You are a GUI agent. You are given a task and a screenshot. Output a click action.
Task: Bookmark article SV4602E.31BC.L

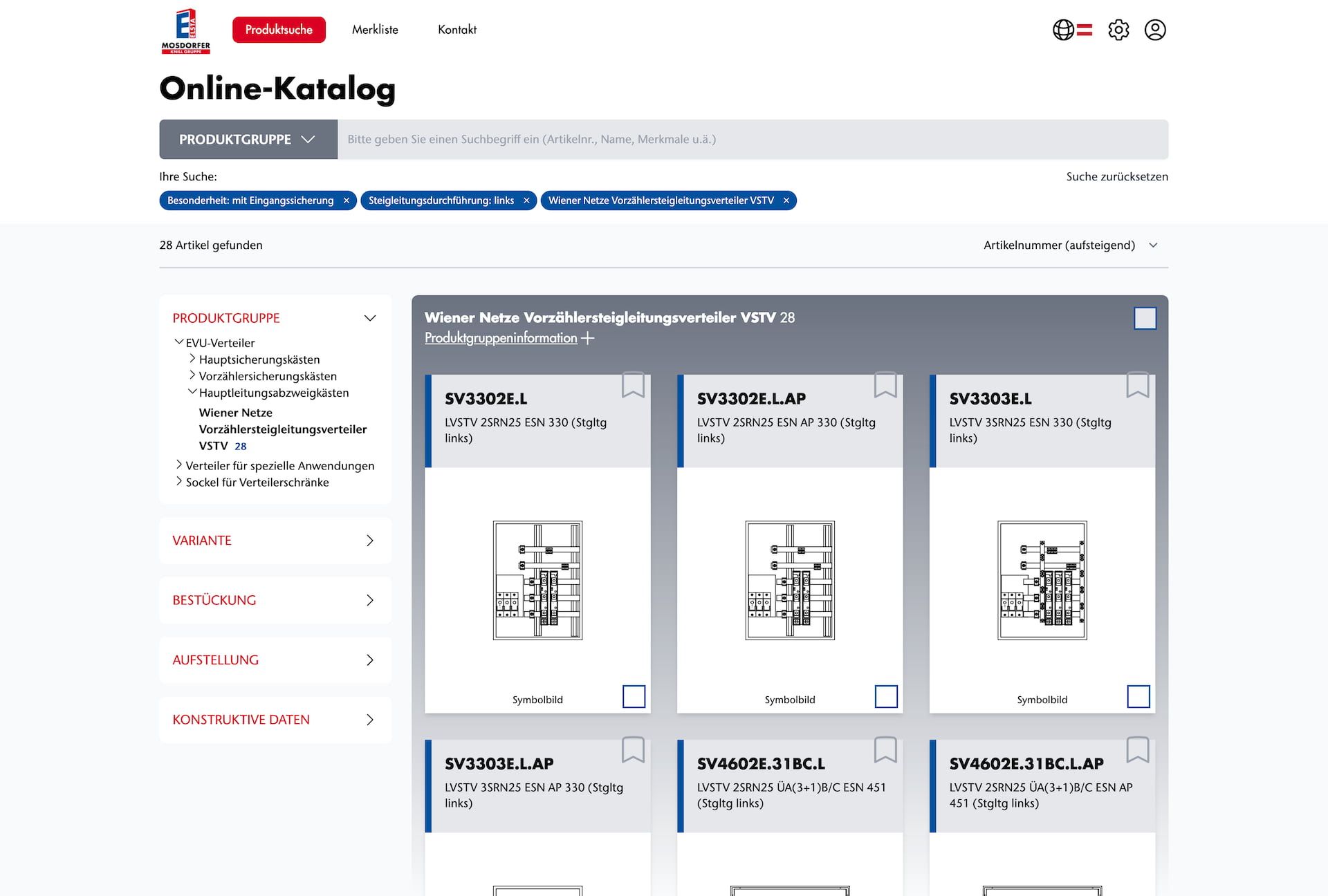[885, 750]
